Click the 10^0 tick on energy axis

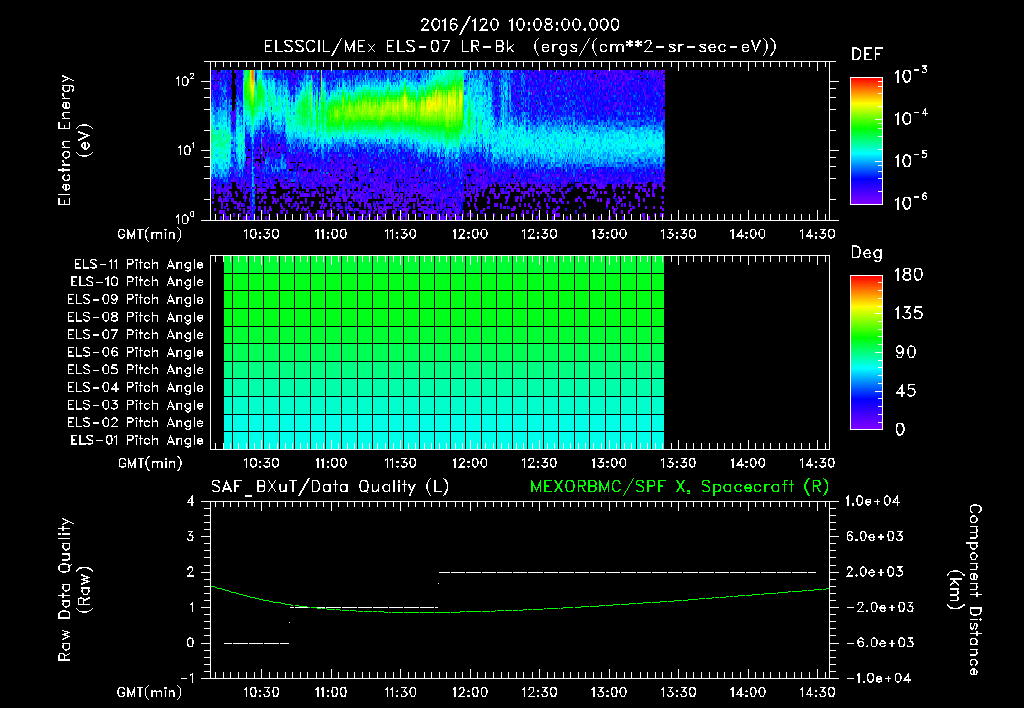[186, 217]
